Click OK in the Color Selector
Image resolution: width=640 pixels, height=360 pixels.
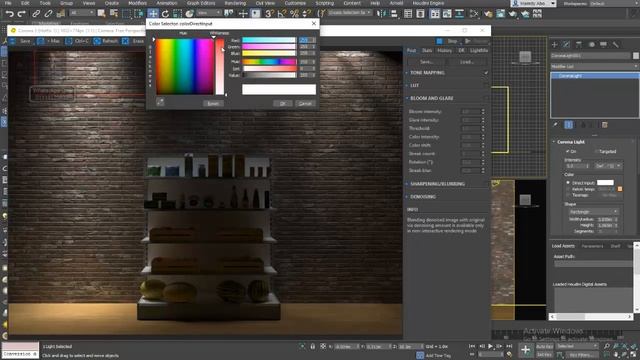pyautogui.click(x=282, y=103)
